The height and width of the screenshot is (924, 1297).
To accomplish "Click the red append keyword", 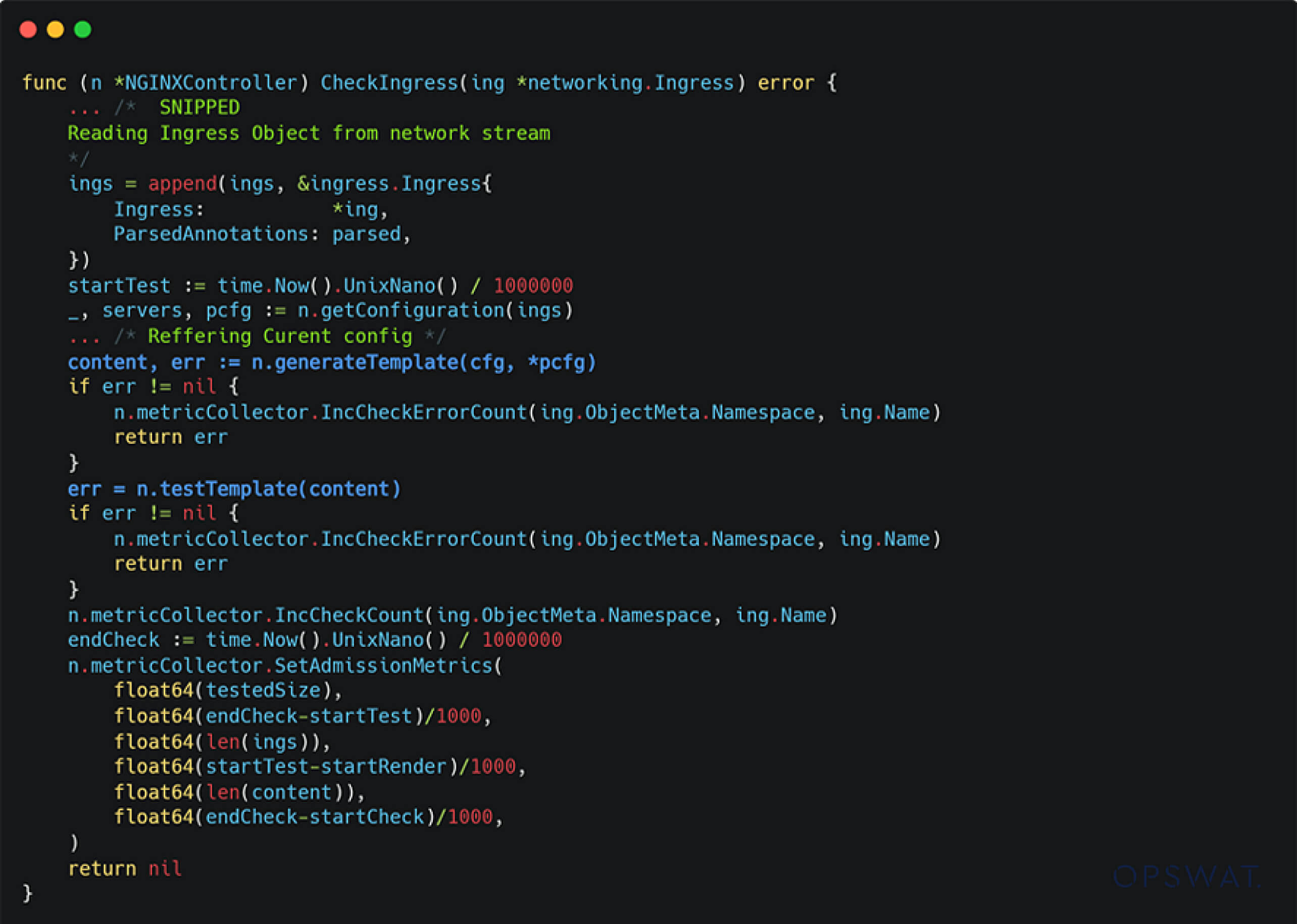I will (x=182, y=184).
